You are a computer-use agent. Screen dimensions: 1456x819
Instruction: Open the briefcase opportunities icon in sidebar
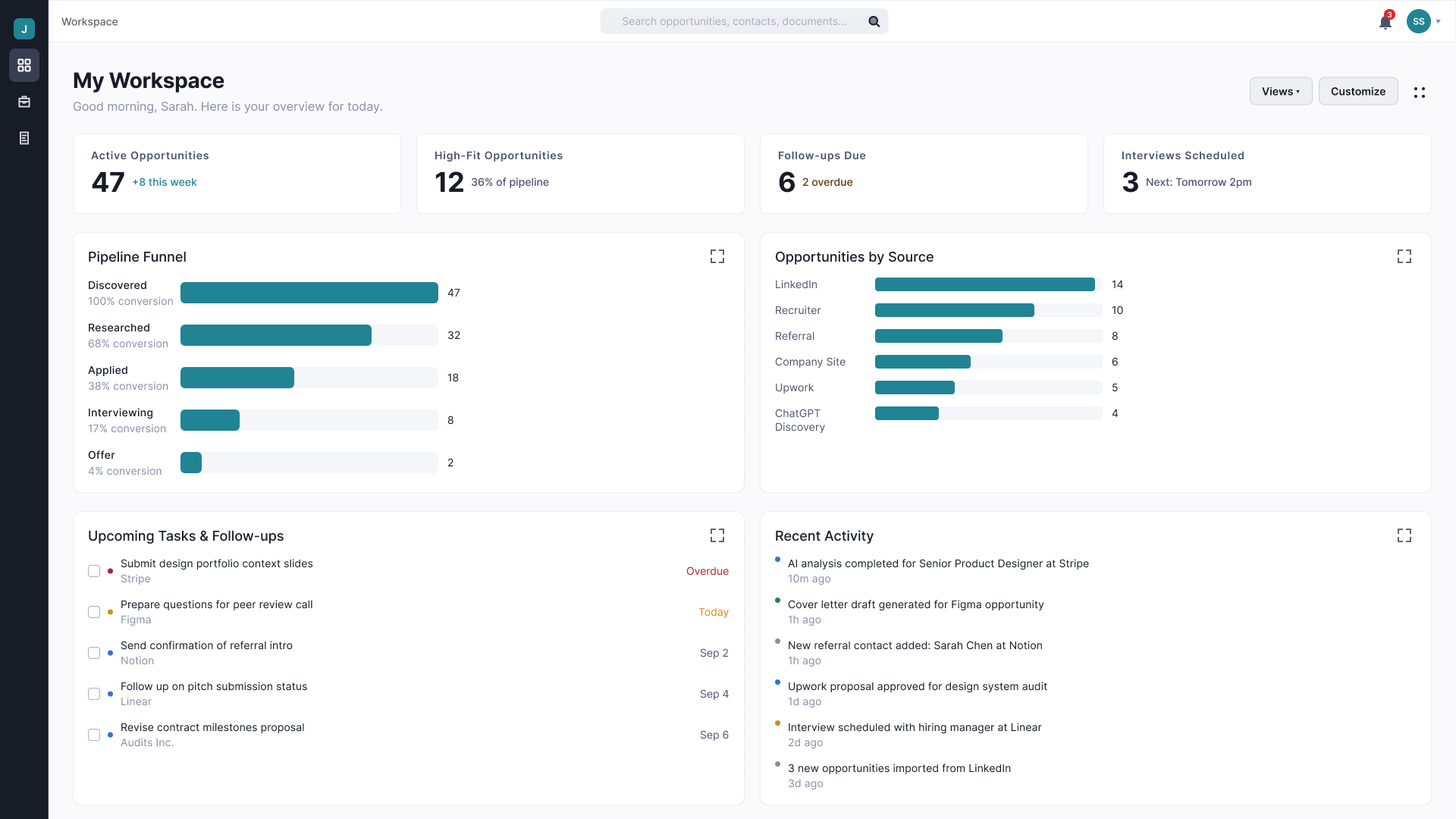(x=24, y=102)
